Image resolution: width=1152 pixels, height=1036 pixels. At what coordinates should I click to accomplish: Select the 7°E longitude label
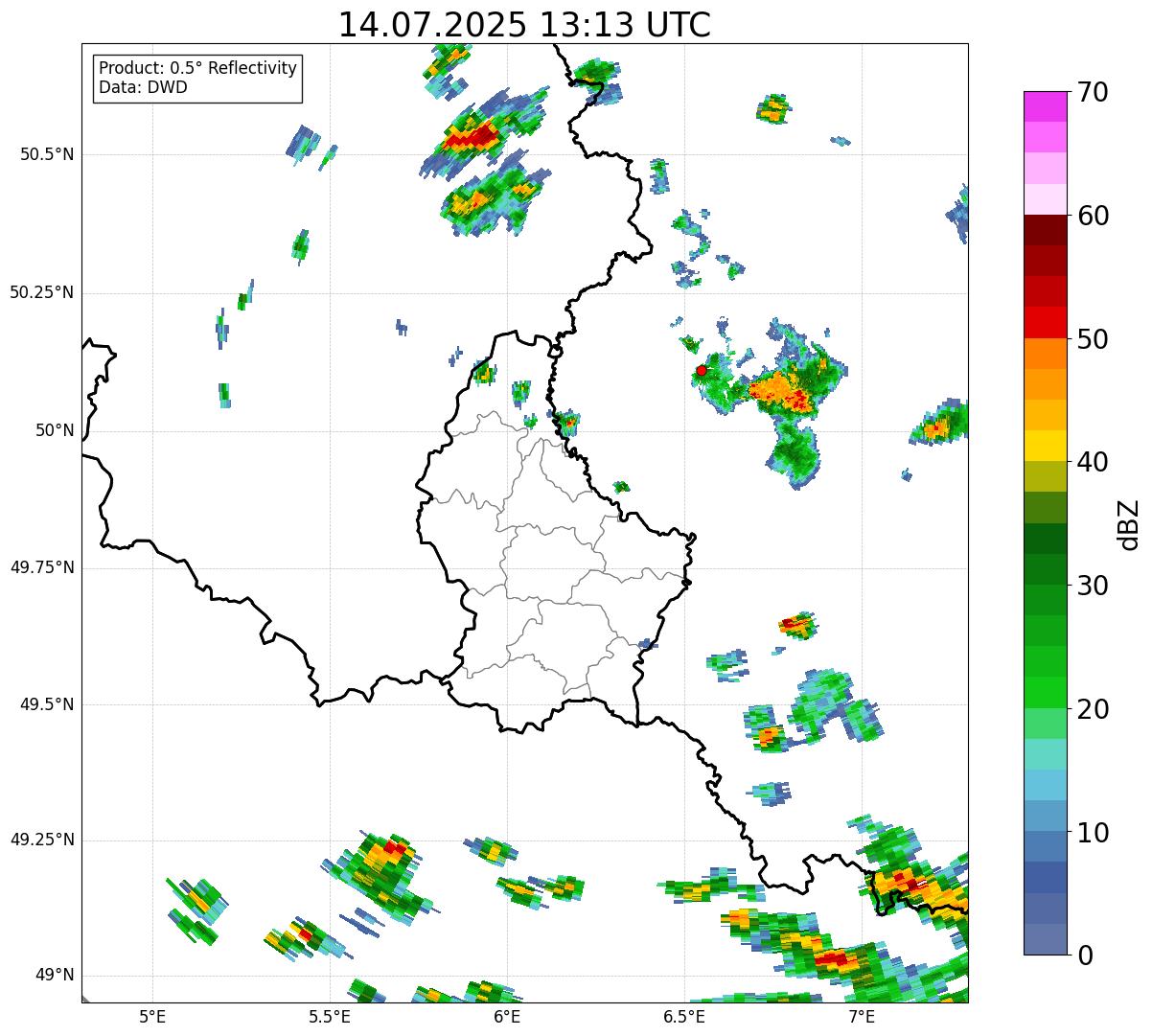click(862, 1017)
